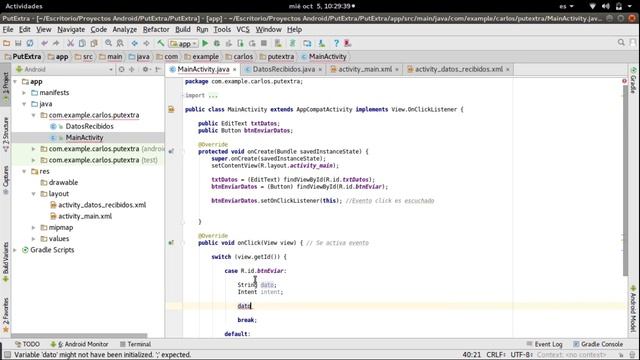Screen dimensions: 640x360
Task: Open the system volume indicator
Action: (606, 6)
